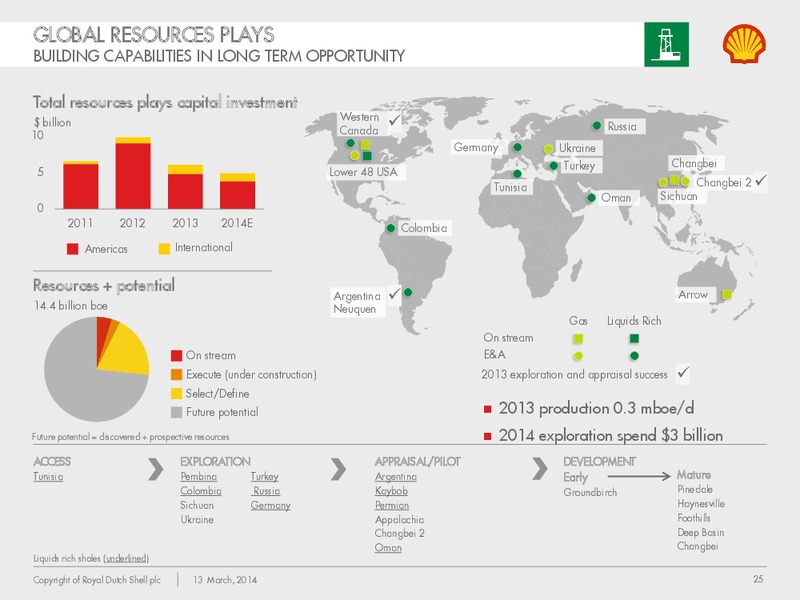Click the checkmark next to Argentina Neuquen
This screenshot has width=800, height=600.
point(394,294)
